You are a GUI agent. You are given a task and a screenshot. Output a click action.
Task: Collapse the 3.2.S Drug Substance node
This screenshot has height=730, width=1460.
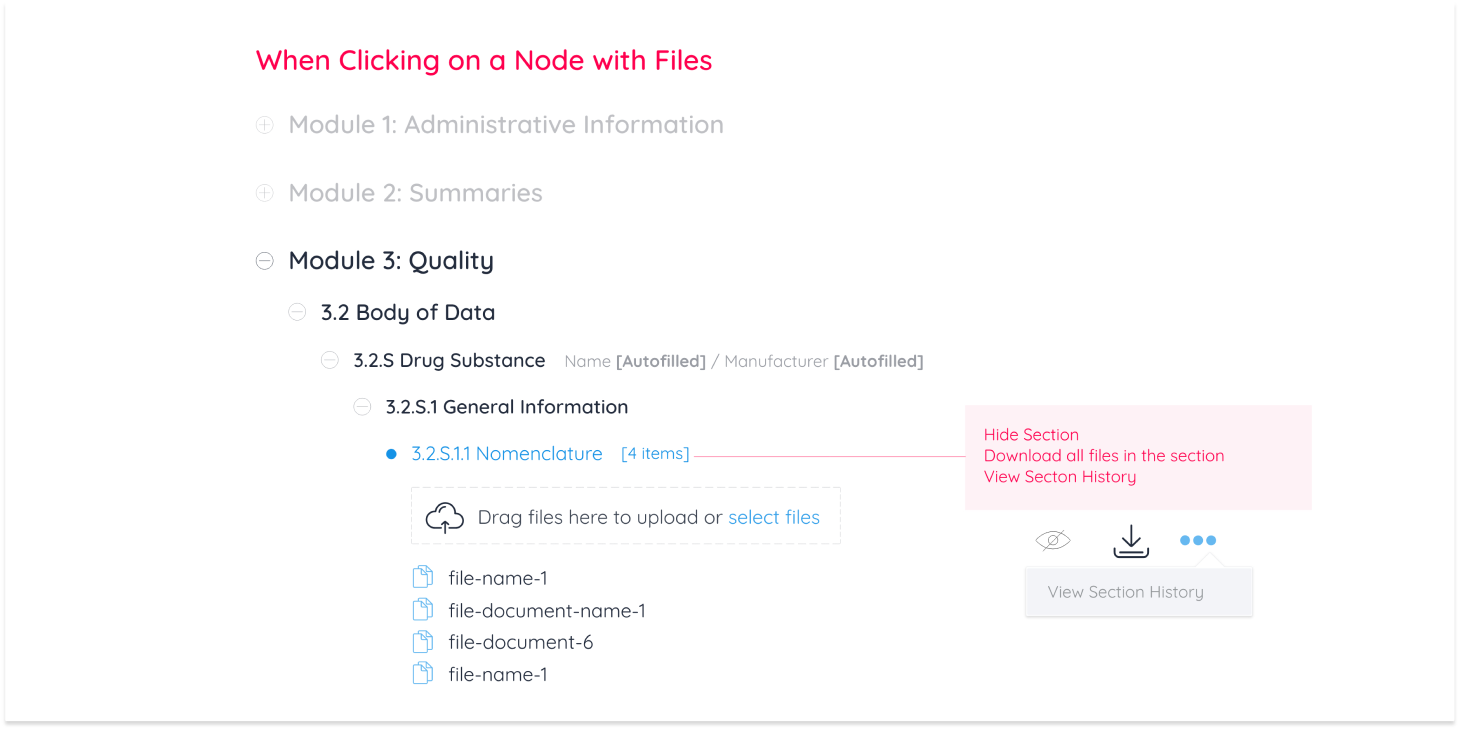[x=330, y=360]
